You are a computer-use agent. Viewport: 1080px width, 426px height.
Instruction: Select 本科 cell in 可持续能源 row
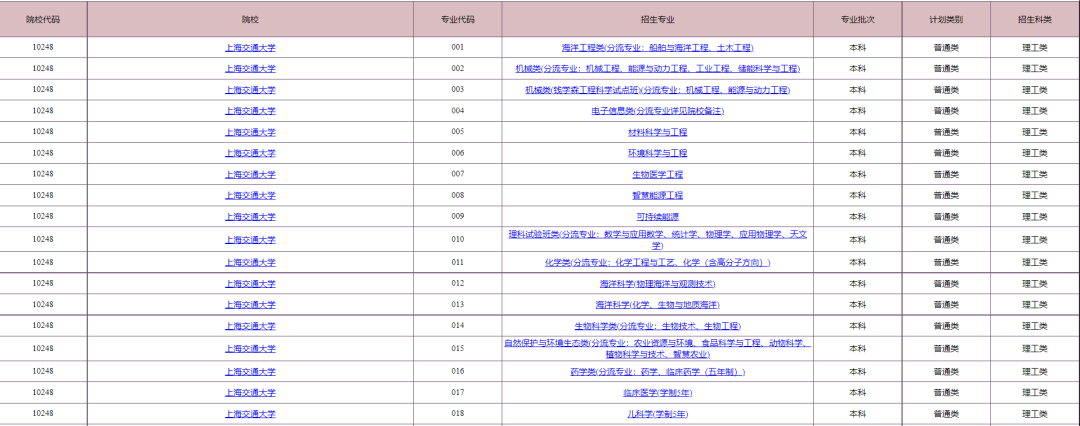pyautogui.click(x=858, y=216)
